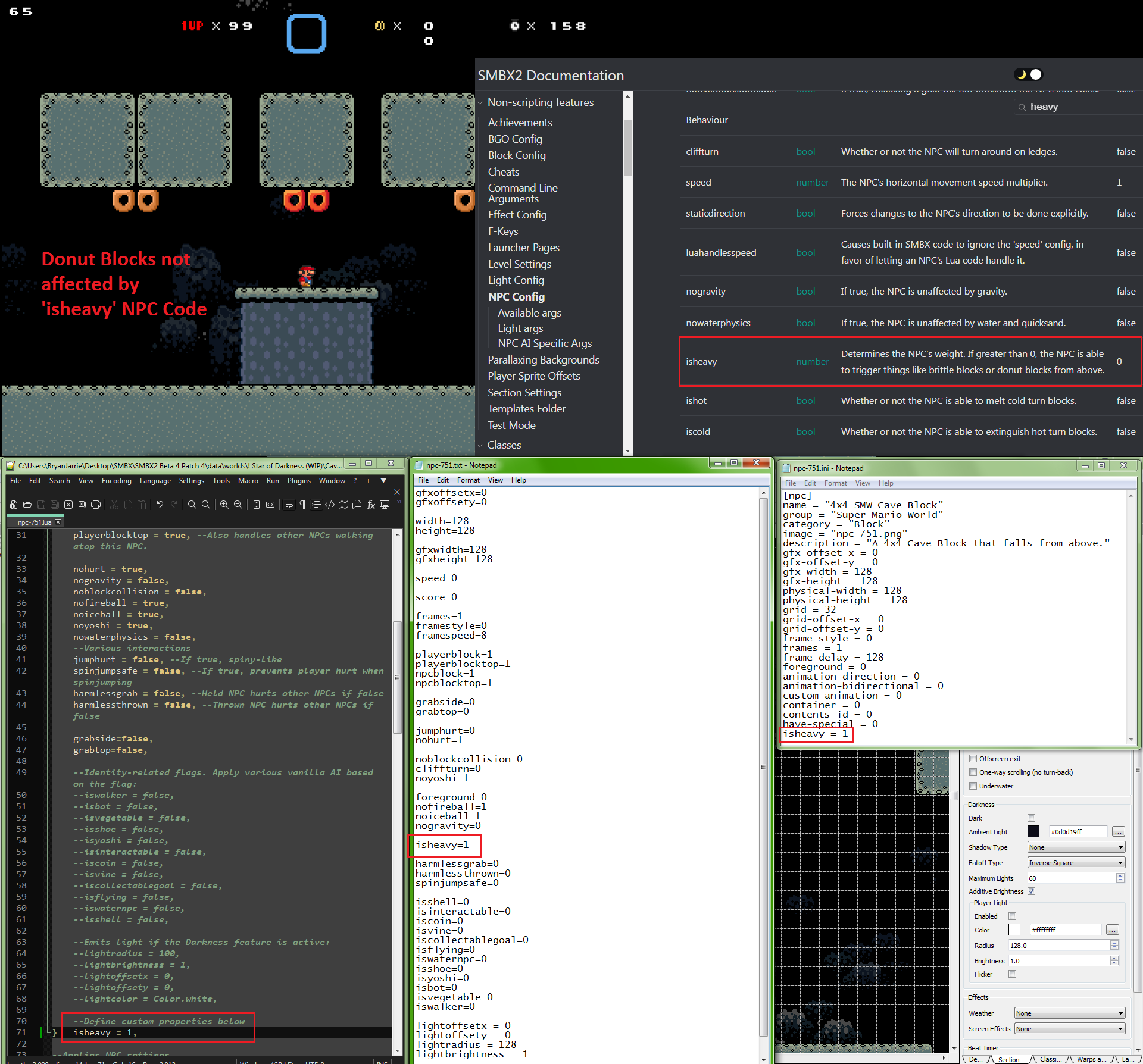This screenshot has height=1064, width=1143.
Task: Click the Find magnifier icon
Action: pyautogui.click(x=192, y=505)
